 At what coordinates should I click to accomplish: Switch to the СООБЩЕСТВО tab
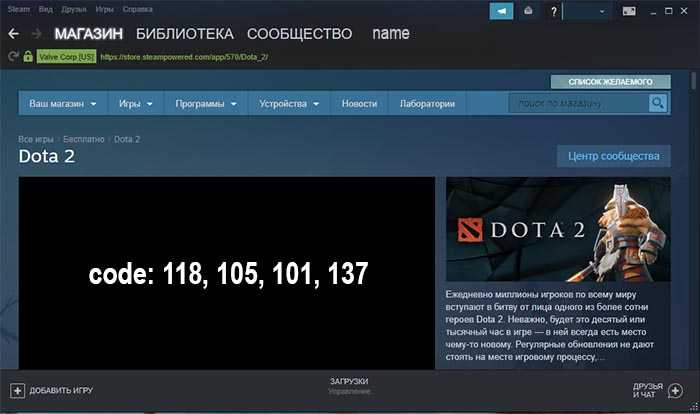coord(300,33)
